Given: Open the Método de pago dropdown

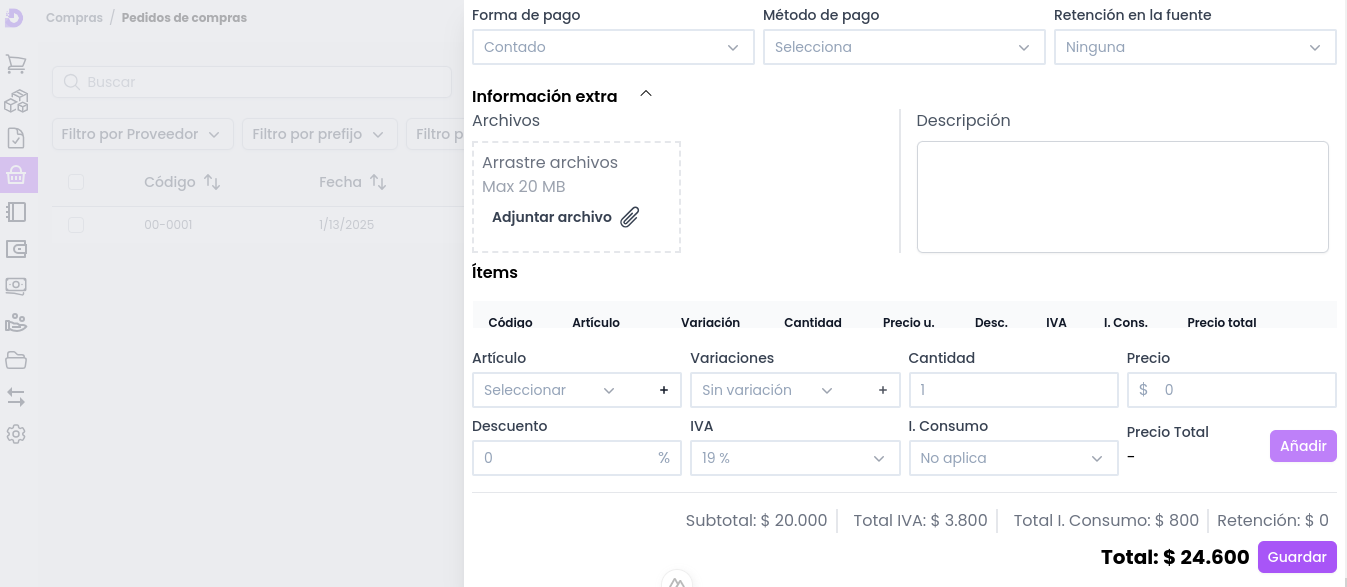Looking at the screenshot, I should pyautogui.click(x=903, y=47).
